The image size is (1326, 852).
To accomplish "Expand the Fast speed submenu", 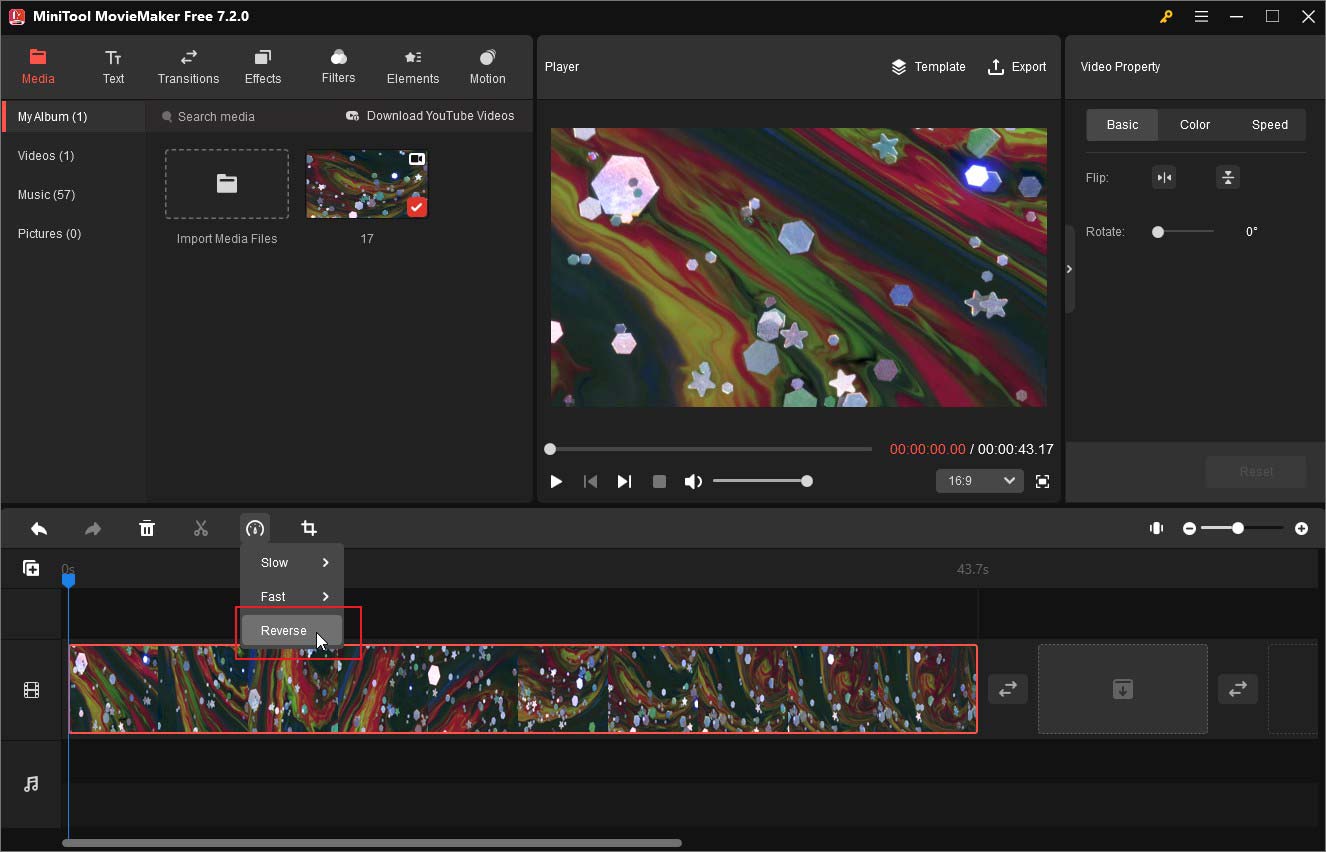I will click(292, 597).
